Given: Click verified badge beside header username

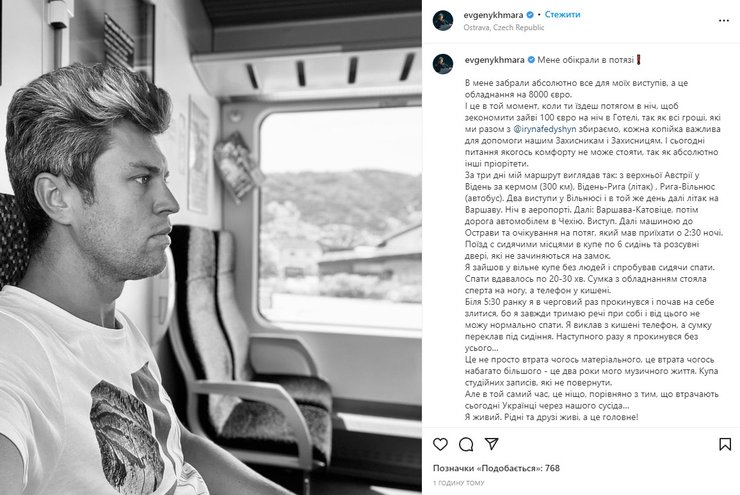Looking at the screenshot, I should [x=530, y=15].
